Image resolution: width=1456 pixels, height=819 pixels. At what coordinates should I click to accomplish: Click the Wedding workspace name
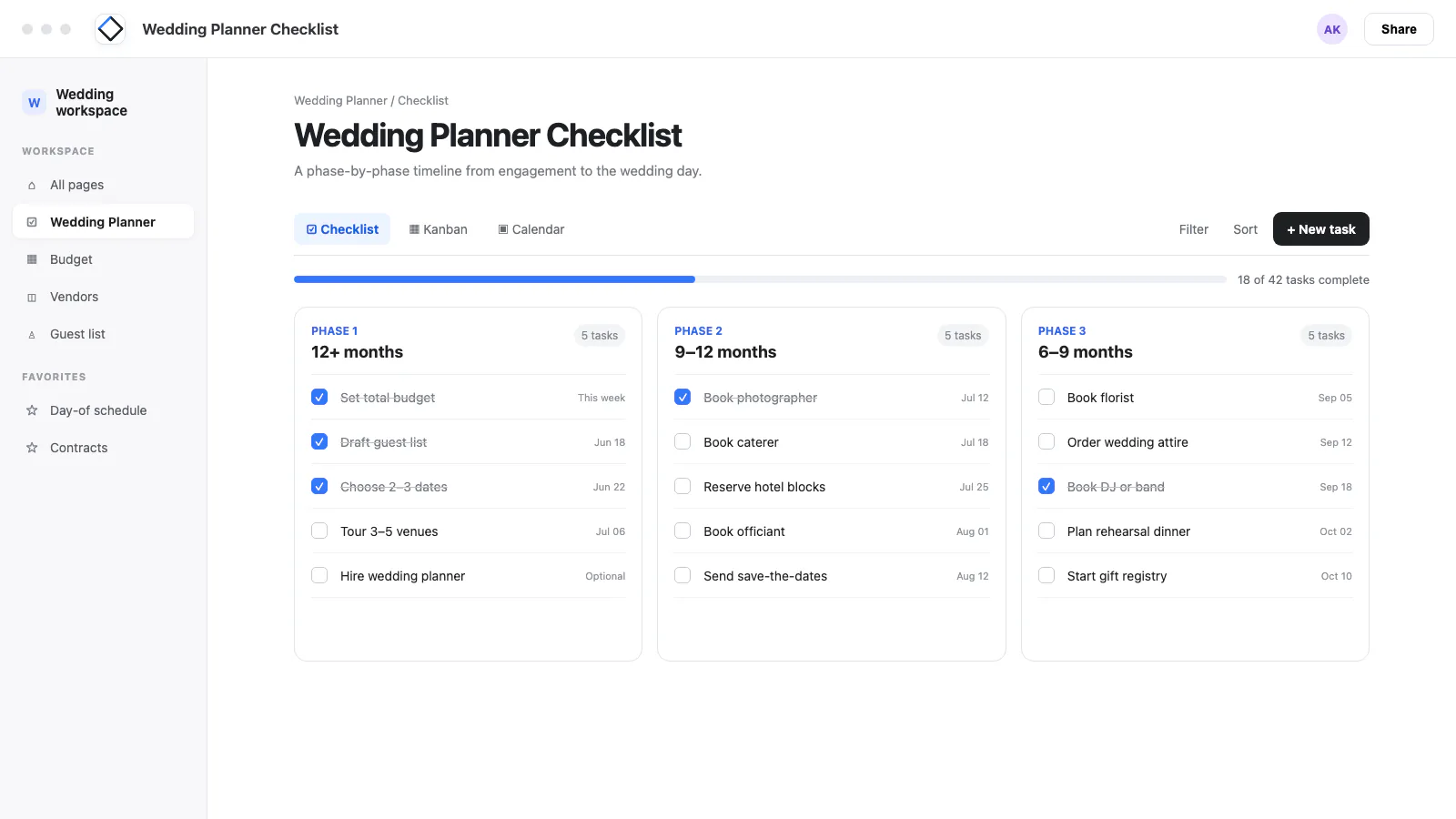click(91, 103)
